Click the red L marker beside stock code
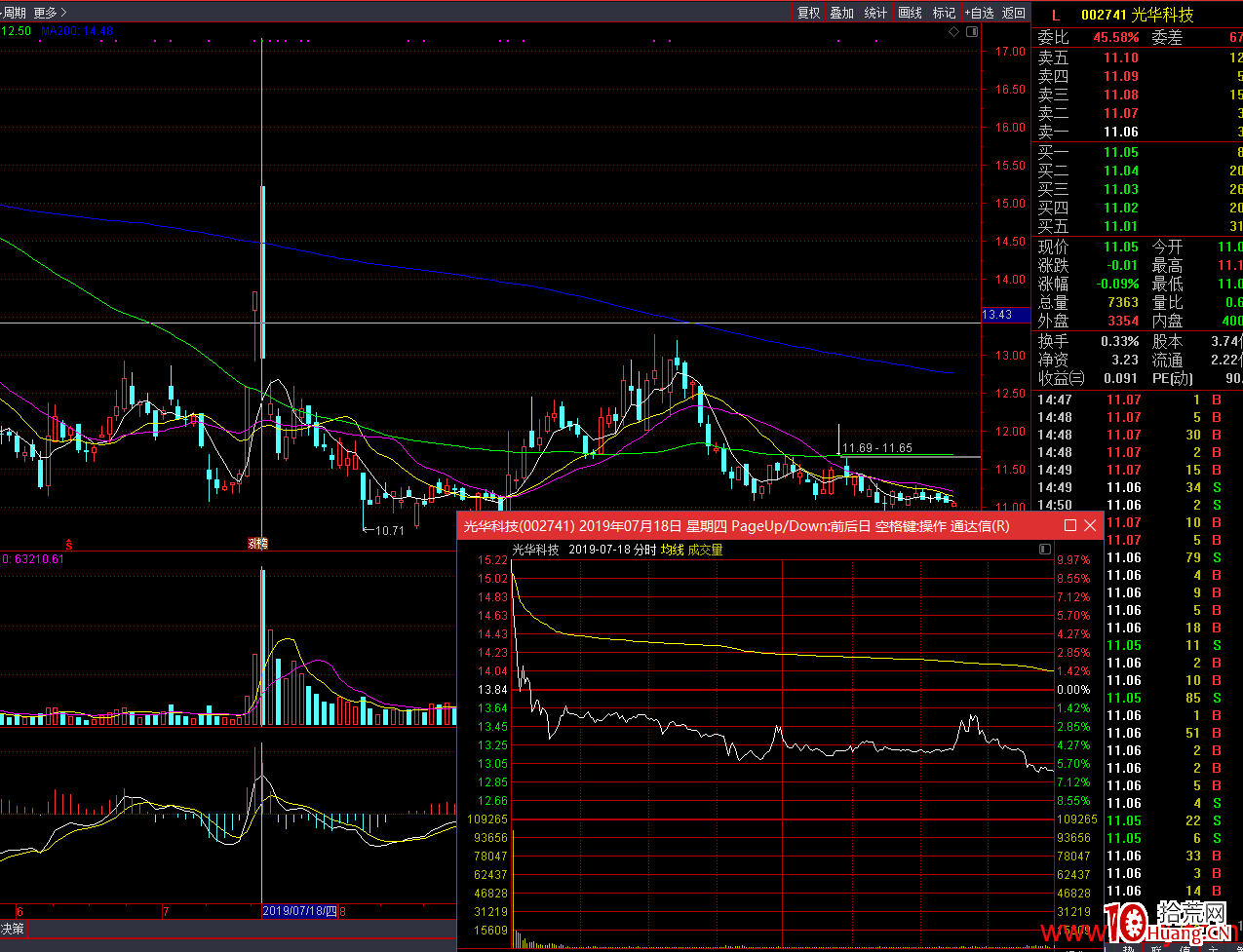This screenshot has width=1243, height=952. click(1055, 15)
